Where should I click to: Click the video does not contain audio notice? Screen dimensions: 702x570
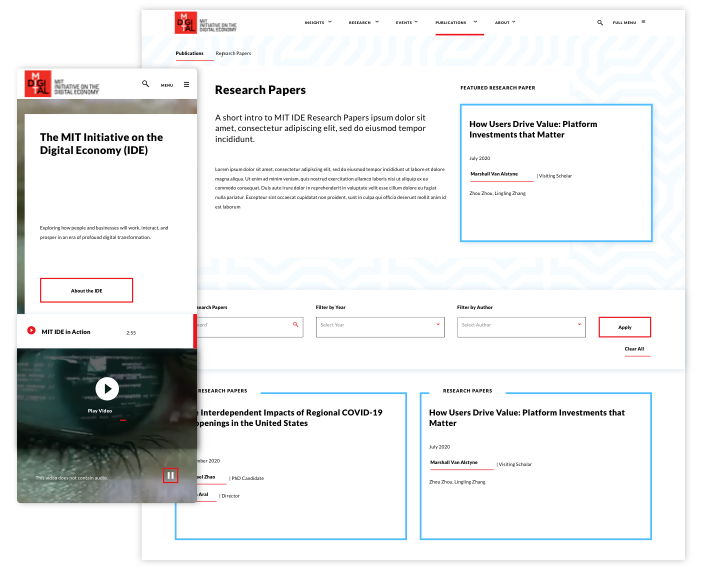click(x=71, y=478)
